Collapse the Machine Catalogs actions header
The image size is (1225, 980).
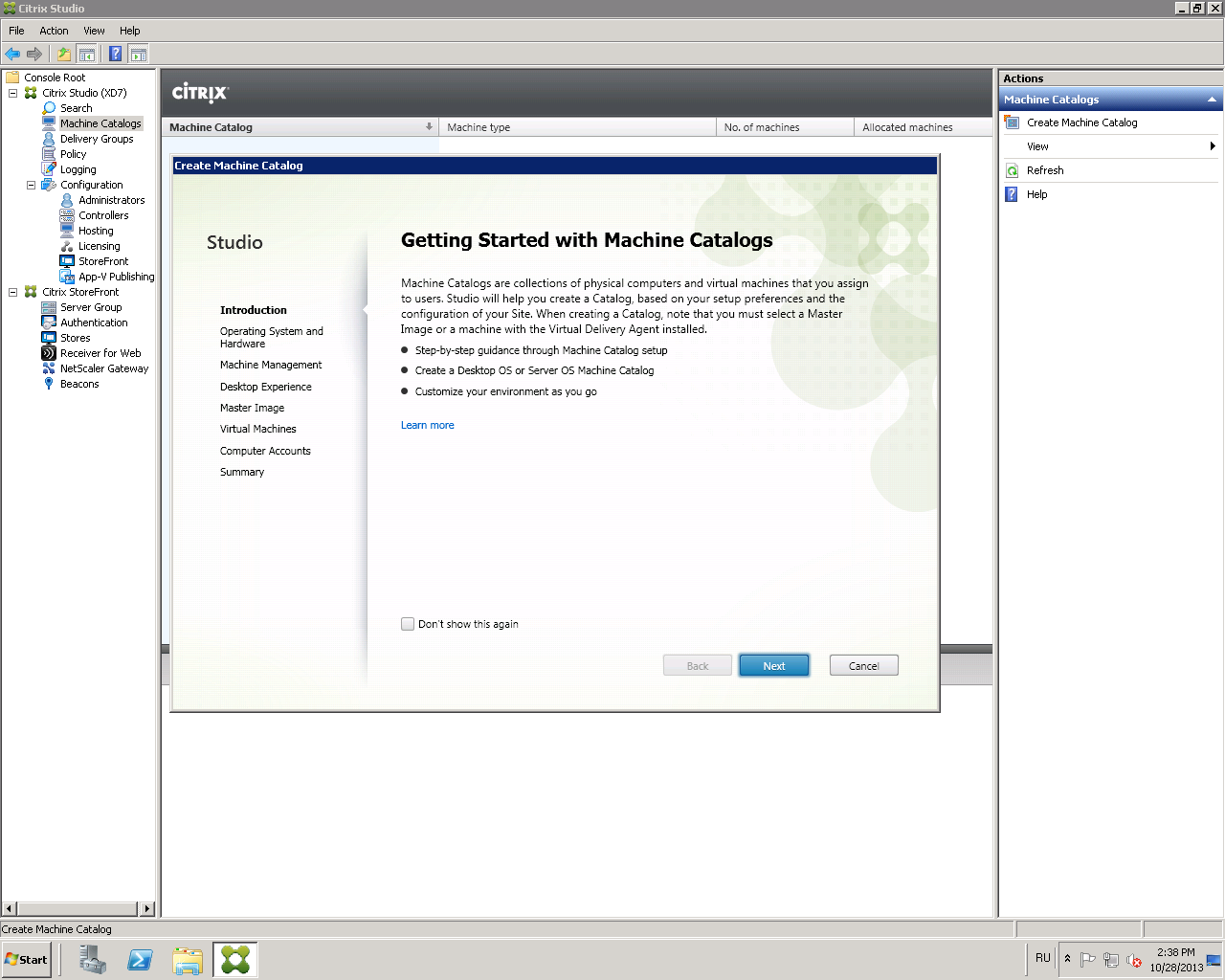click(1212, 100)
